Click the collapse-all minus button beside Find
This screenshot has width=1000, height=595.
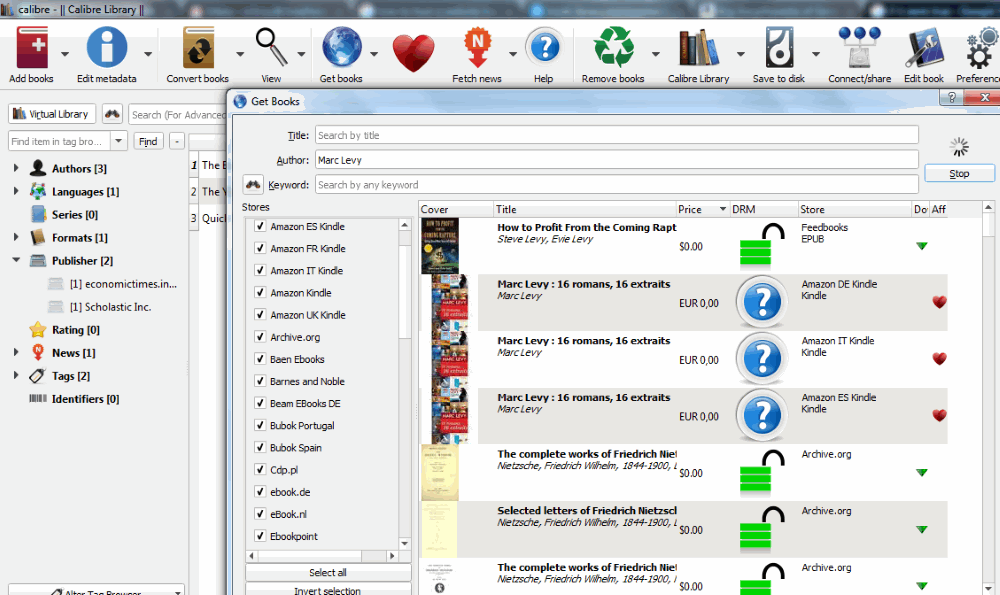177,141
